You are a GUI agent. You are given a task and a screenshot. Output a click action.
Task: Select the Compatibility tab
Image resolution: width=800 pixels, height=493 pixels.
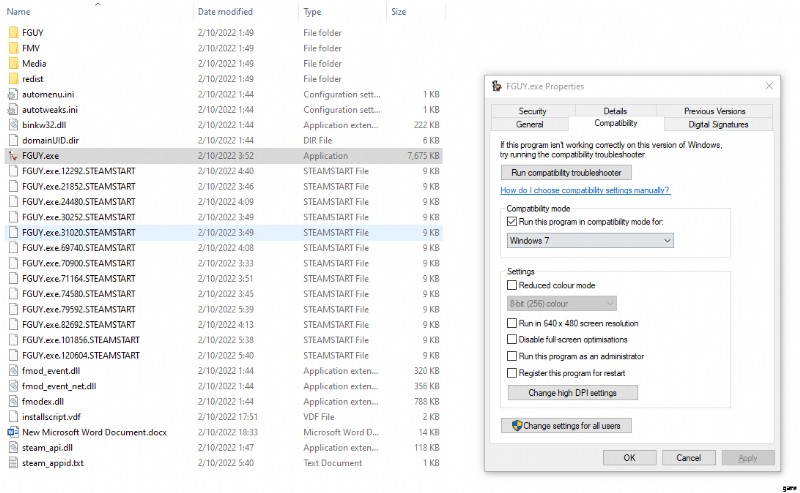[616, 123]
